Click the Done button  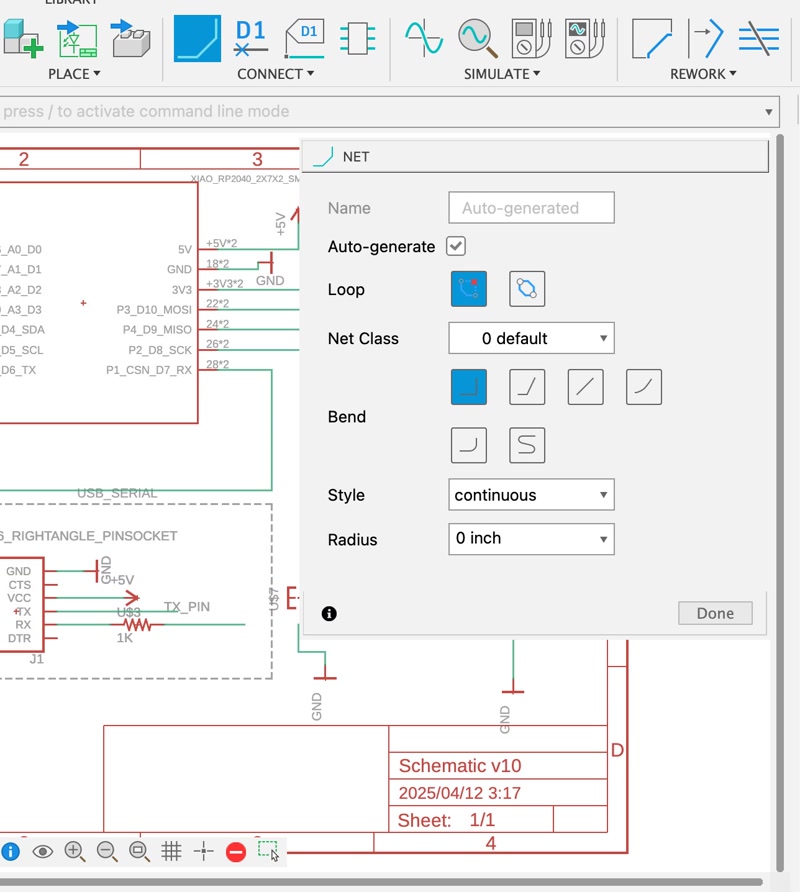(x=715, y=613)
